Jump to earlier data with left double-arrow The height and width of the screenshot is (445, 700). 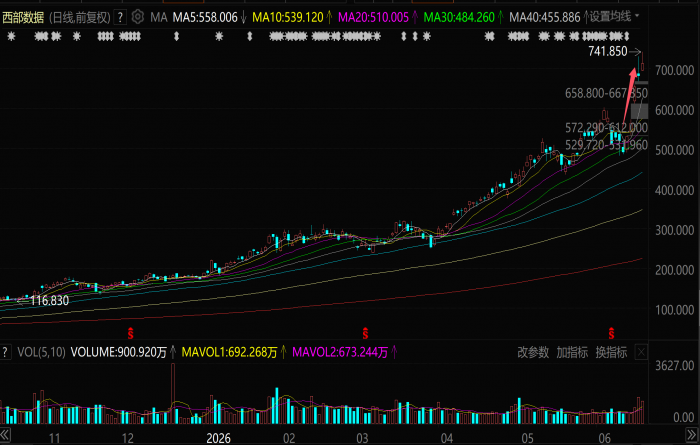pos(5,435)
